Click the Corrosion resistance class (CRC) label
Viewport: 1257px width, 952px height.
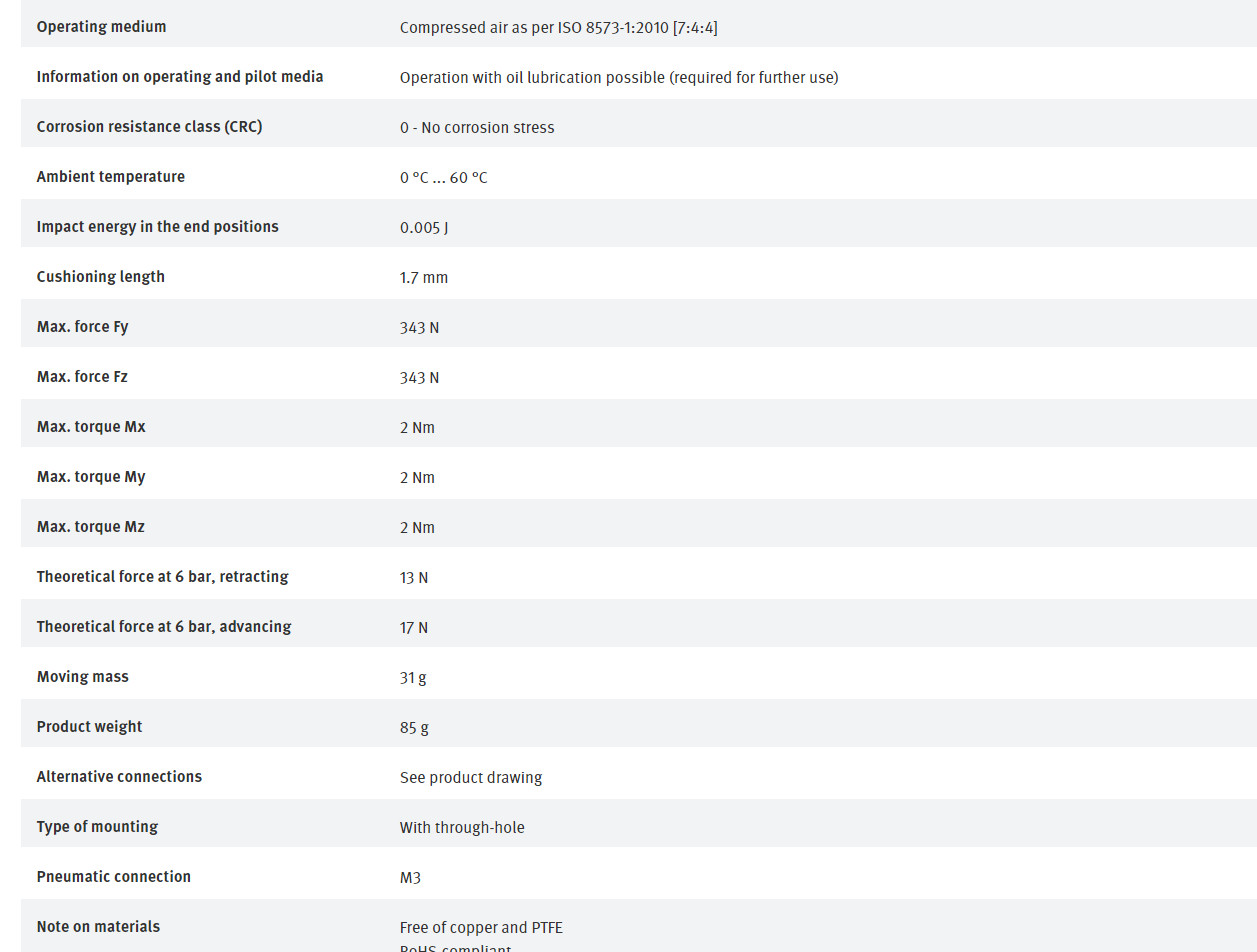click(x=149, y=127)
